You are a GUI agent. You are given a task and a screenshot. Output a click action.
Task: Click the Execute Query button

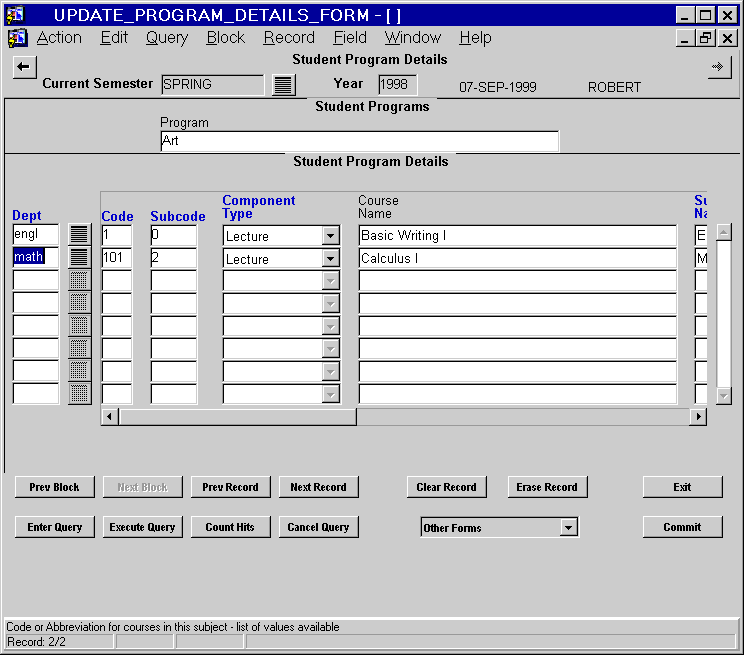pos(142,527)
